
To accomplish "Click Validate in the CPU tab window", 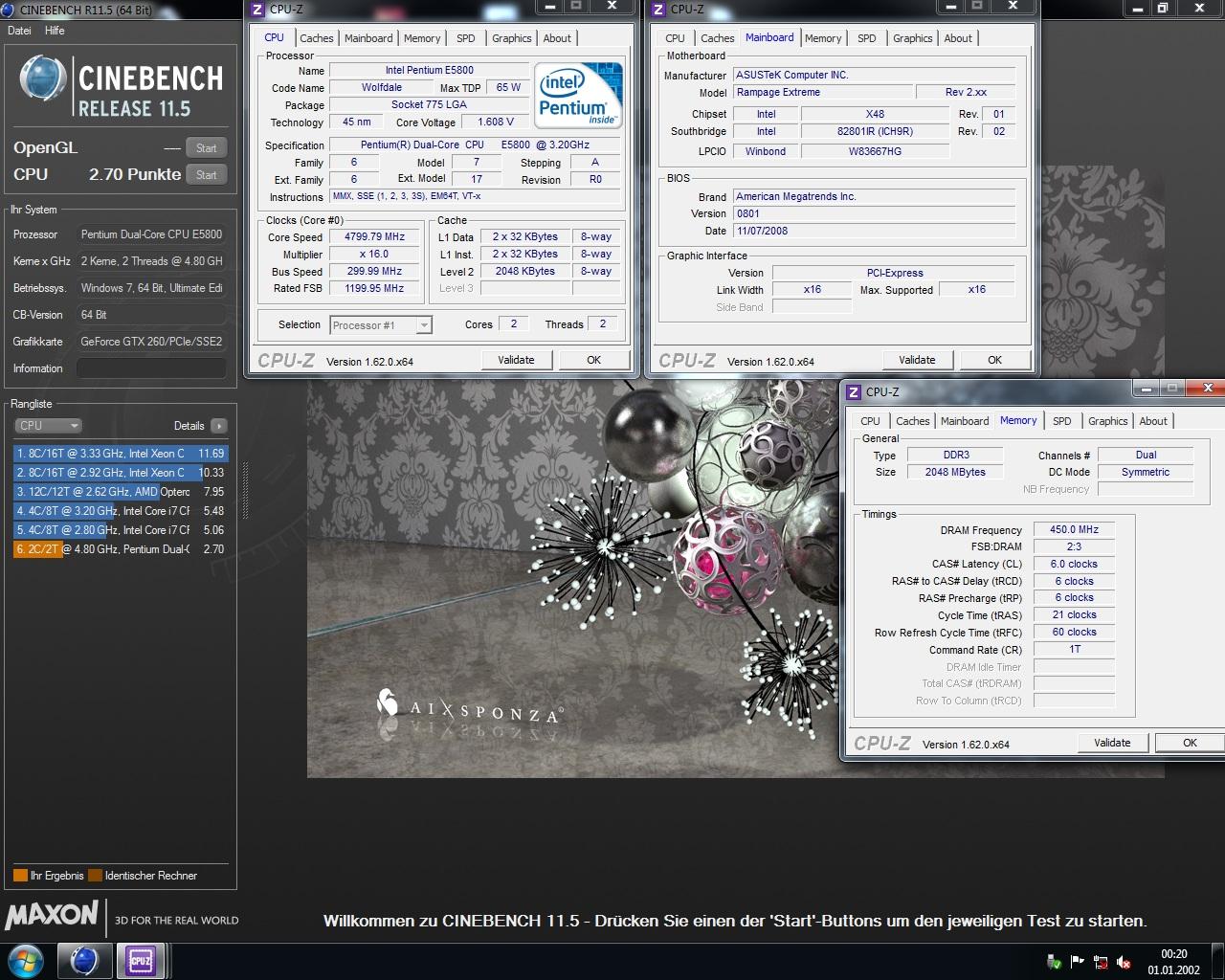I will pyautogui.click(x=516, y=360).
